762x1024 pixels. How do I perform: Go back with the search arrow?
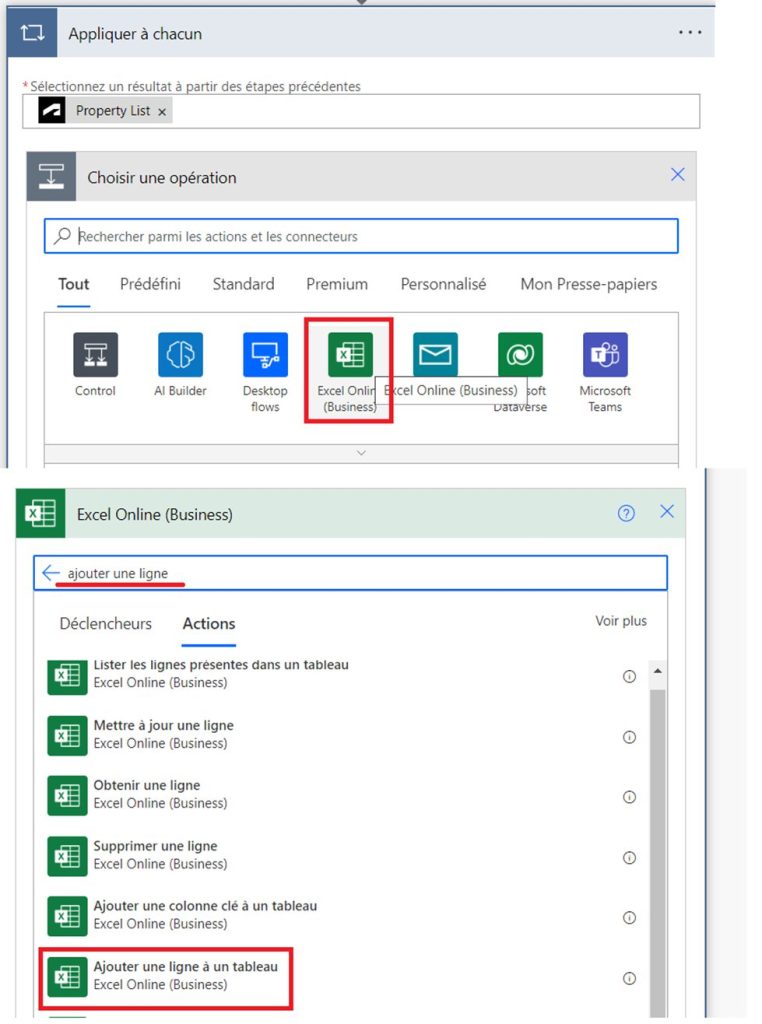coord(50,573)
